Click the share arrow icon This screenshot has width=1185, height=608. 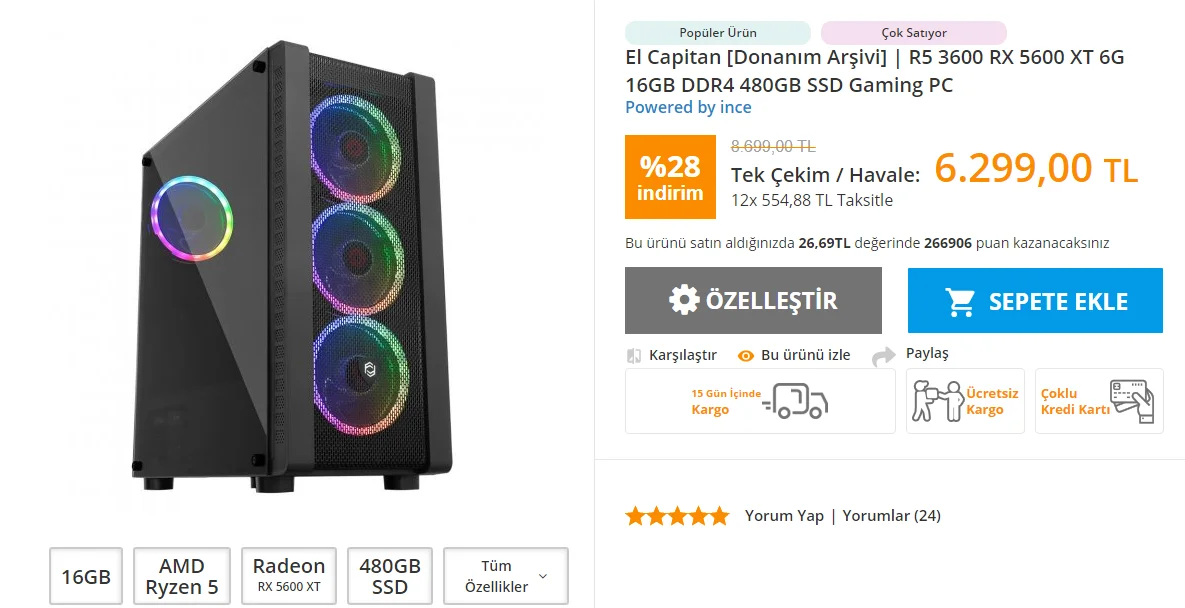(884, 356)
